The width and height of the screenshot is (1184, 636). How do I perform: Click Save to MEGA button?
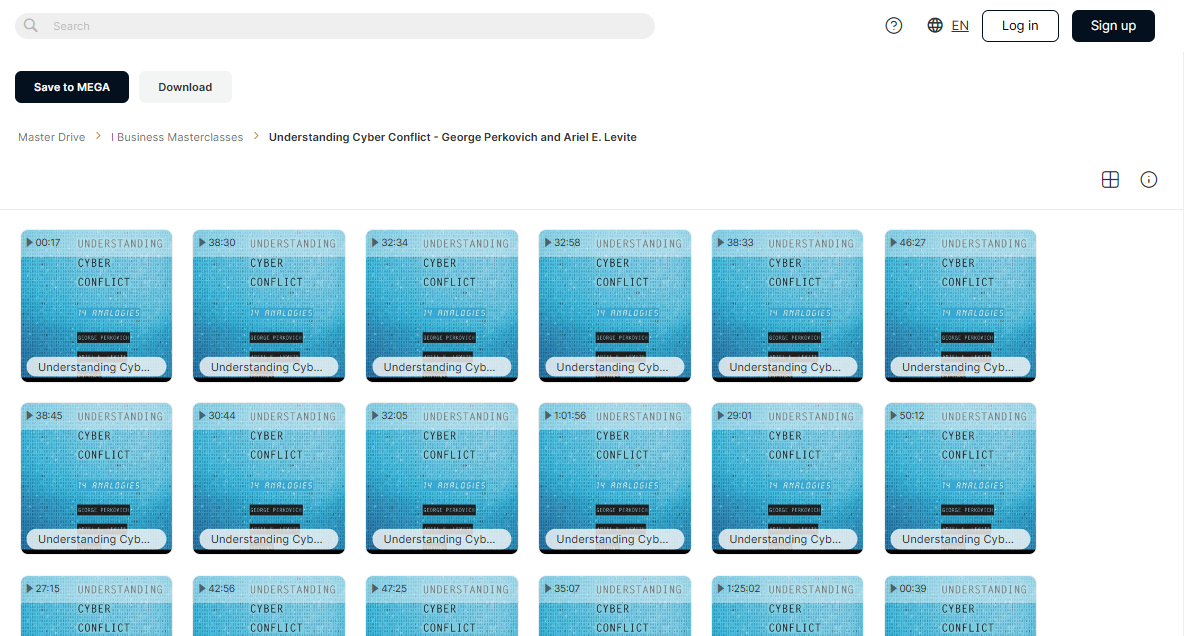point(72,87)
